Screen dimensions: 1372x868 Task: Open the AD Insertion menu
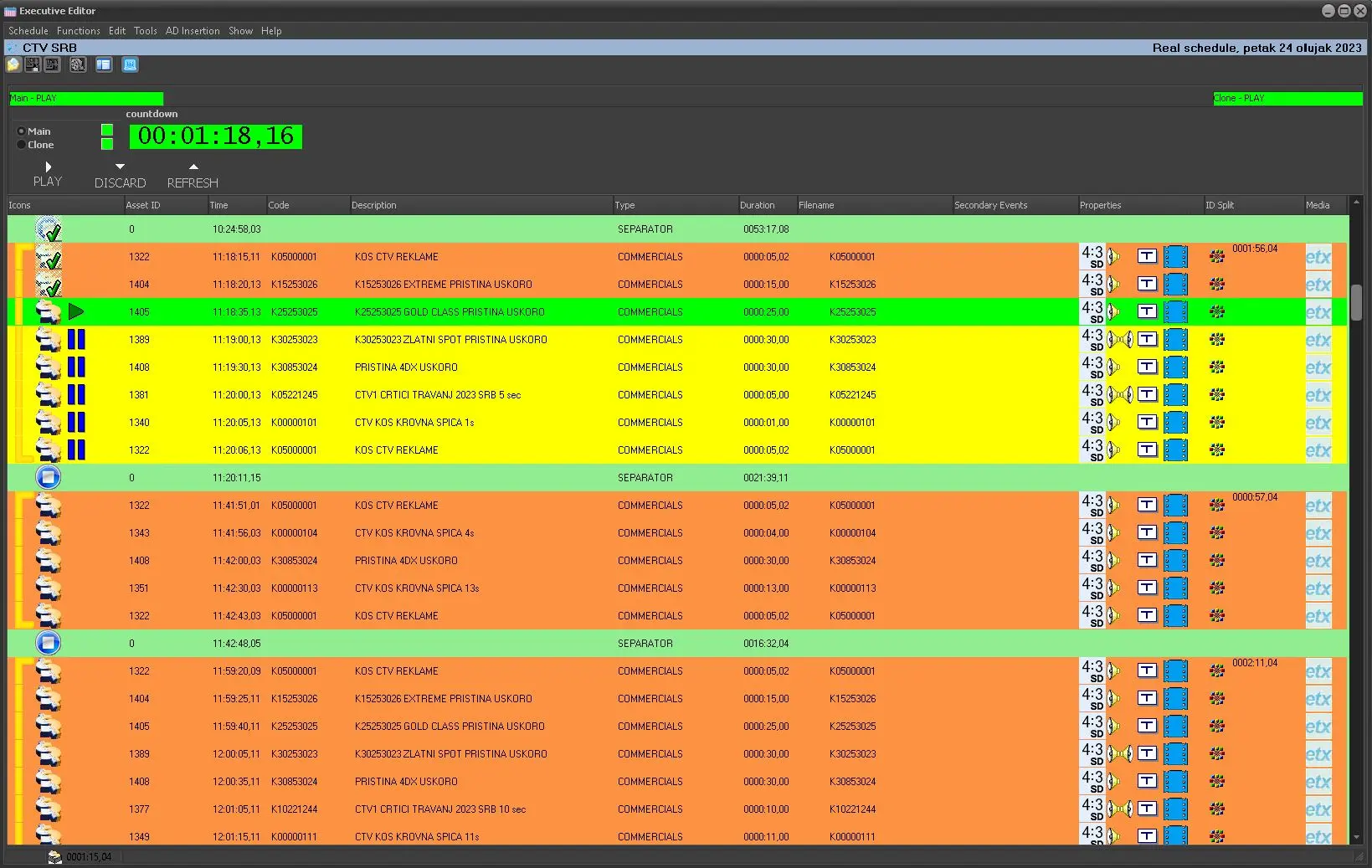tap(193, 31)
